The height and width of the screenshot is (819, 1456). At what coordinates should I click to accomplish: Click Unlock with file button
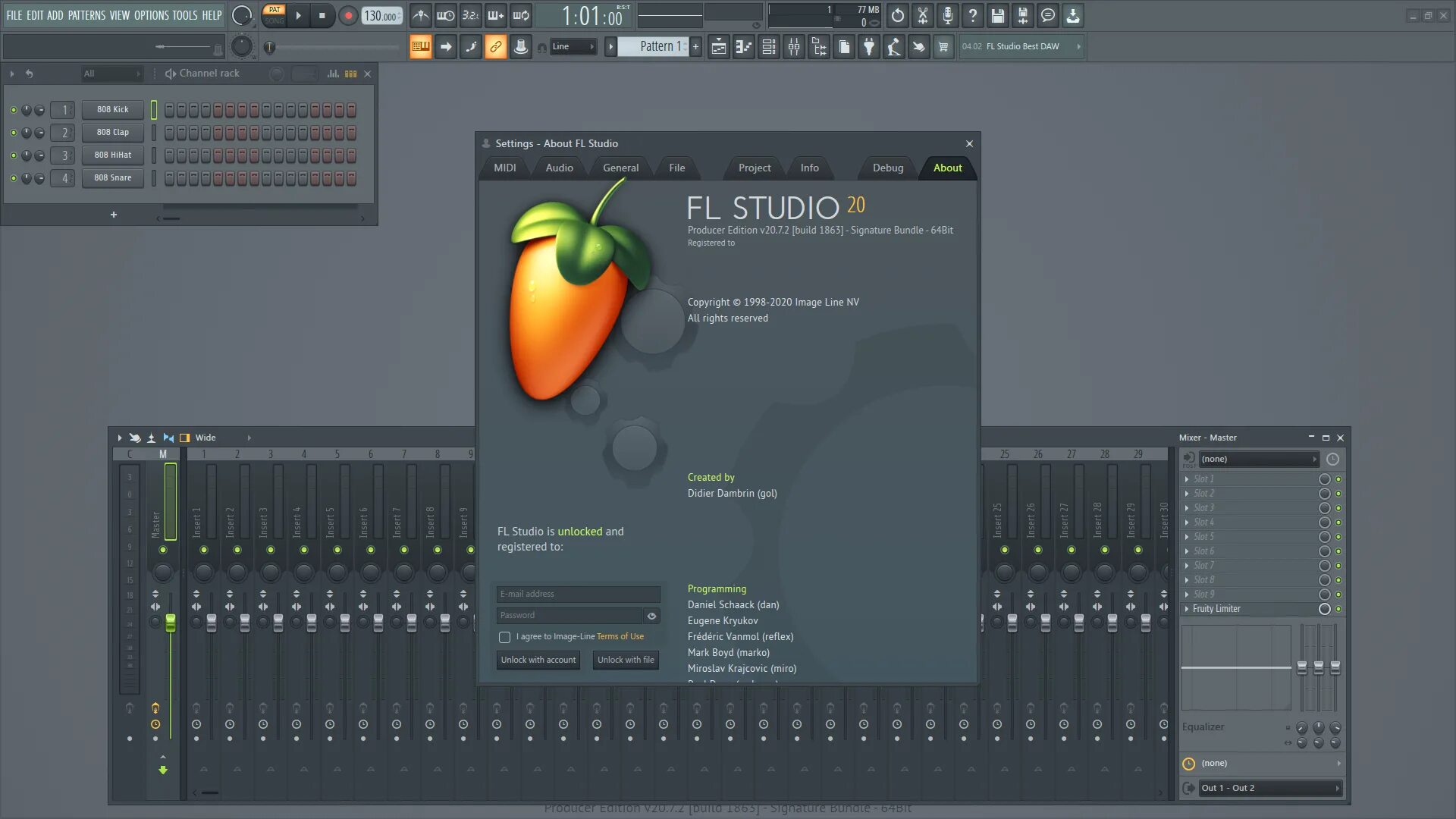626,660
